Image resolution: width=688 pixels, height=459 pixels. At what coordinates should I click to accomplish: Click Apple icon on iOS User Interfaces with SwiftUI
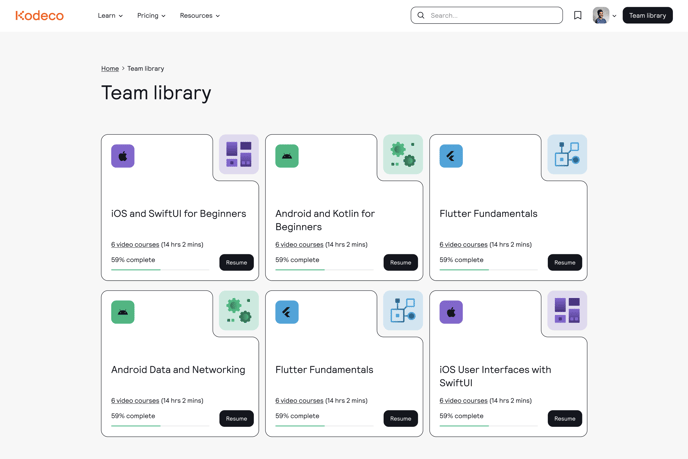click(451, 312)
